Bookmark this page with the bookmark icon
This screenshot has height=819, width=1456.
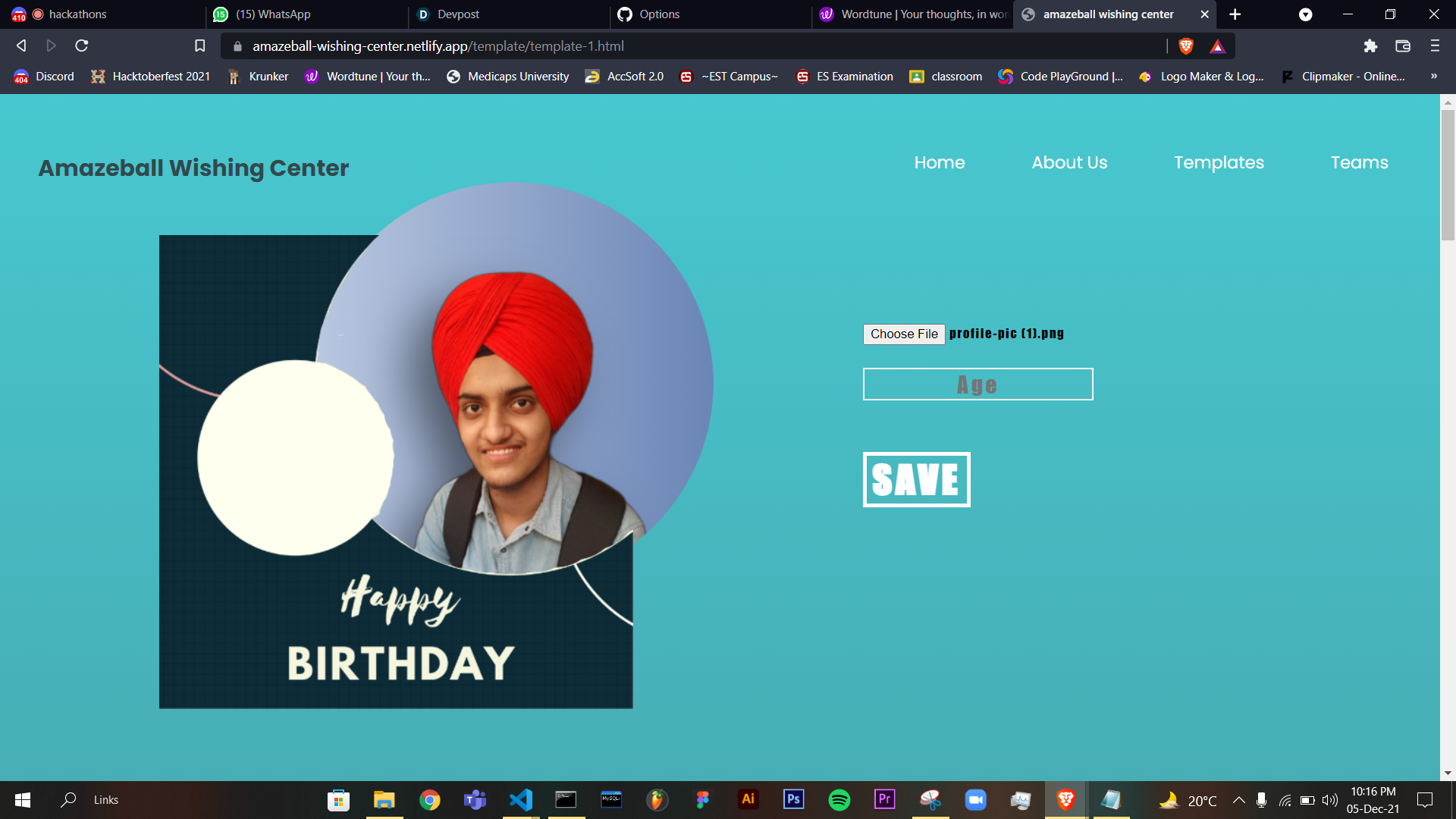[x=199, y=46]
